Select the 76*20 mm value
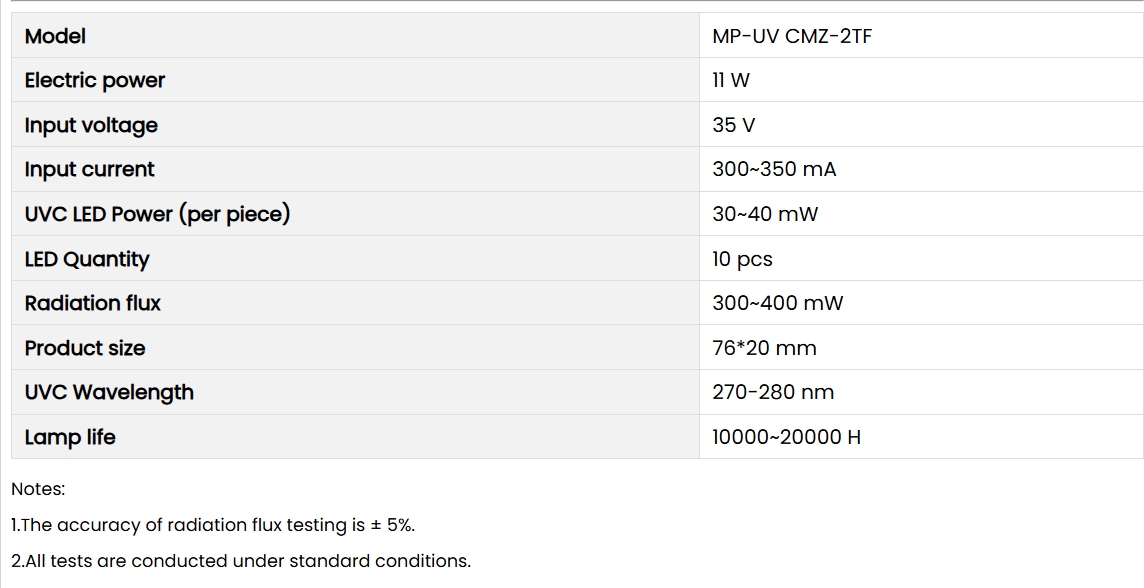The image size is (1144, 588). (x=764, y=348)
